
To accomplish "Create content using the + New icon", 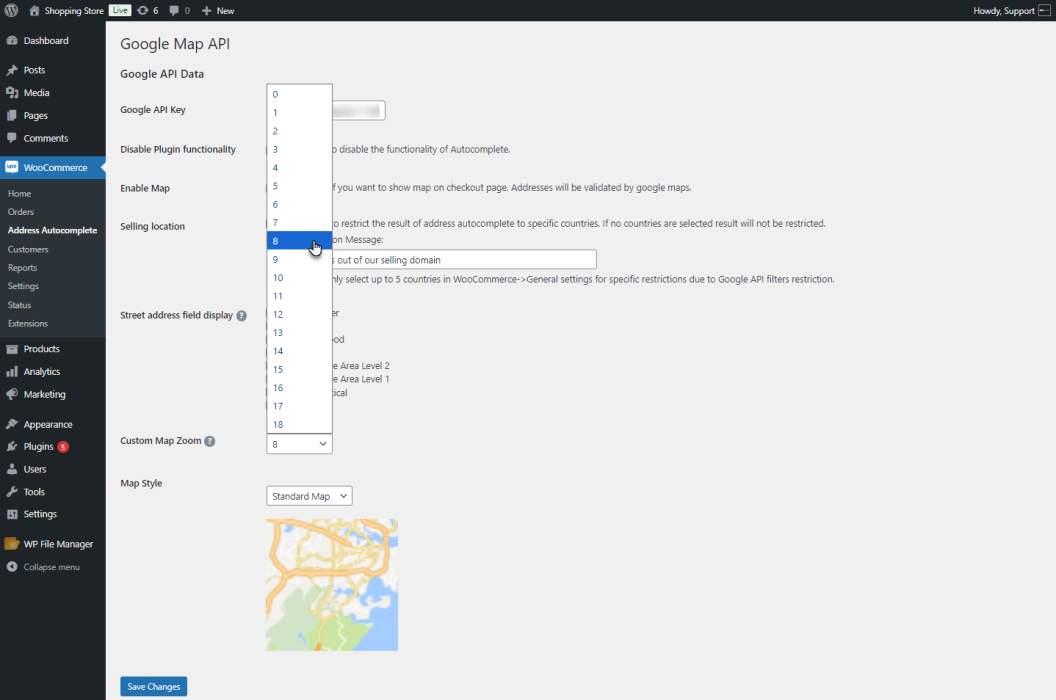I will [x=218, y=11].
